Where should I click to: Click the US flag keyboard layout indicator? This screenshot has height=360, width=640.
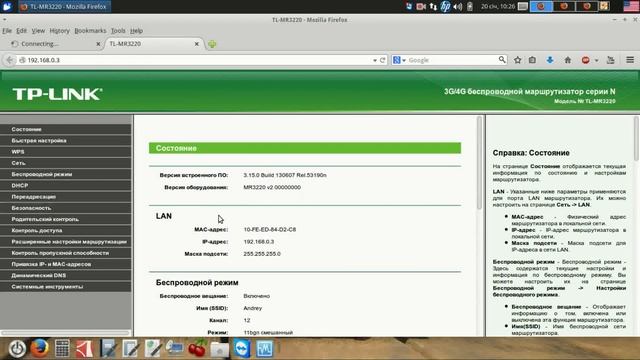[631, 6]
